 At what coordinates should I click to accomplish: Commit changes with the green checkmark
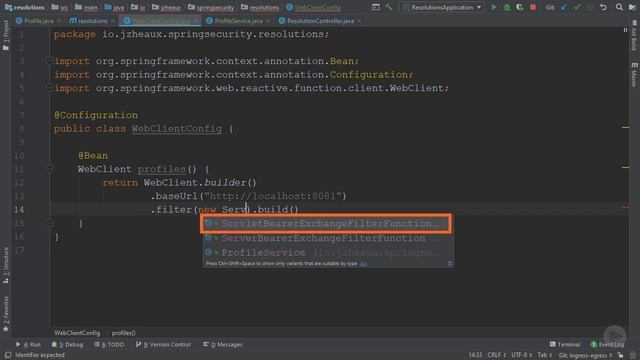[x=577, y=7]
